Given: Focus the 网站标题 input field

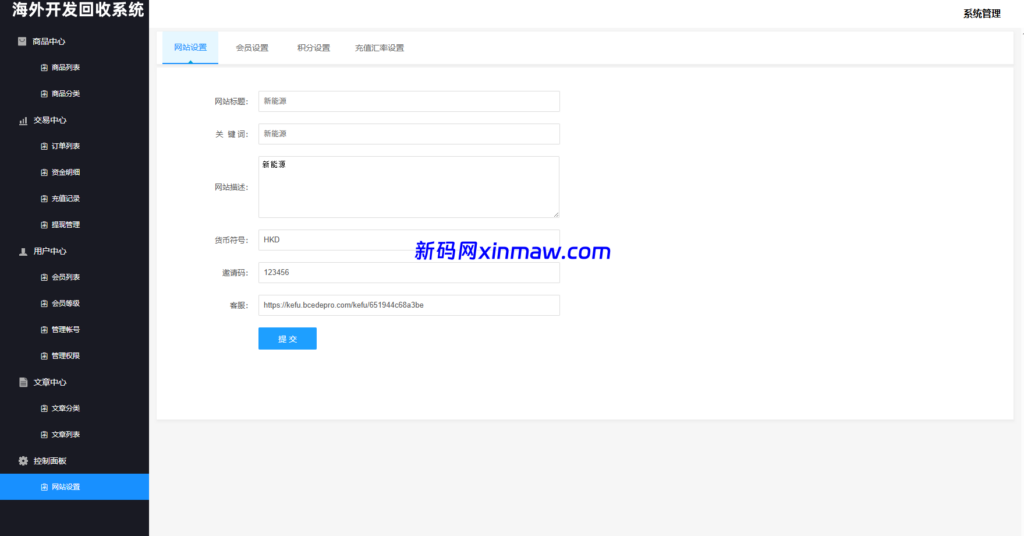Looking at the screenshot, I should [409, 101].
